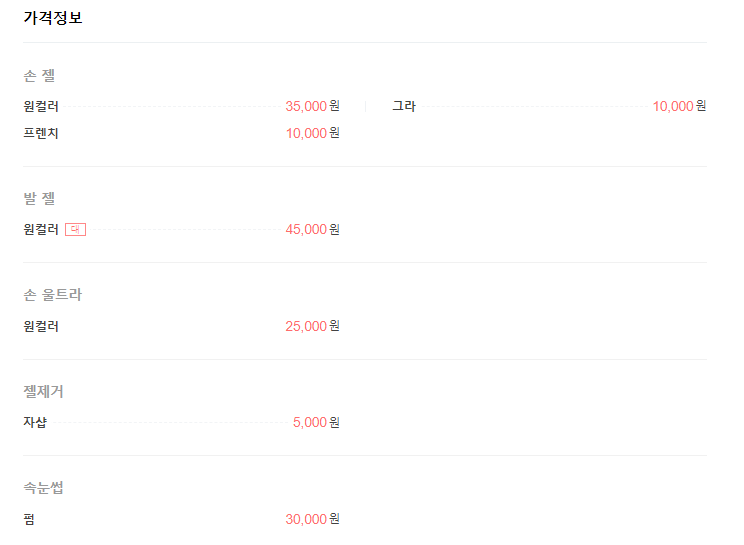744x545 pixels.
Task: Select the 자샵 item
Action: point(35,423)
